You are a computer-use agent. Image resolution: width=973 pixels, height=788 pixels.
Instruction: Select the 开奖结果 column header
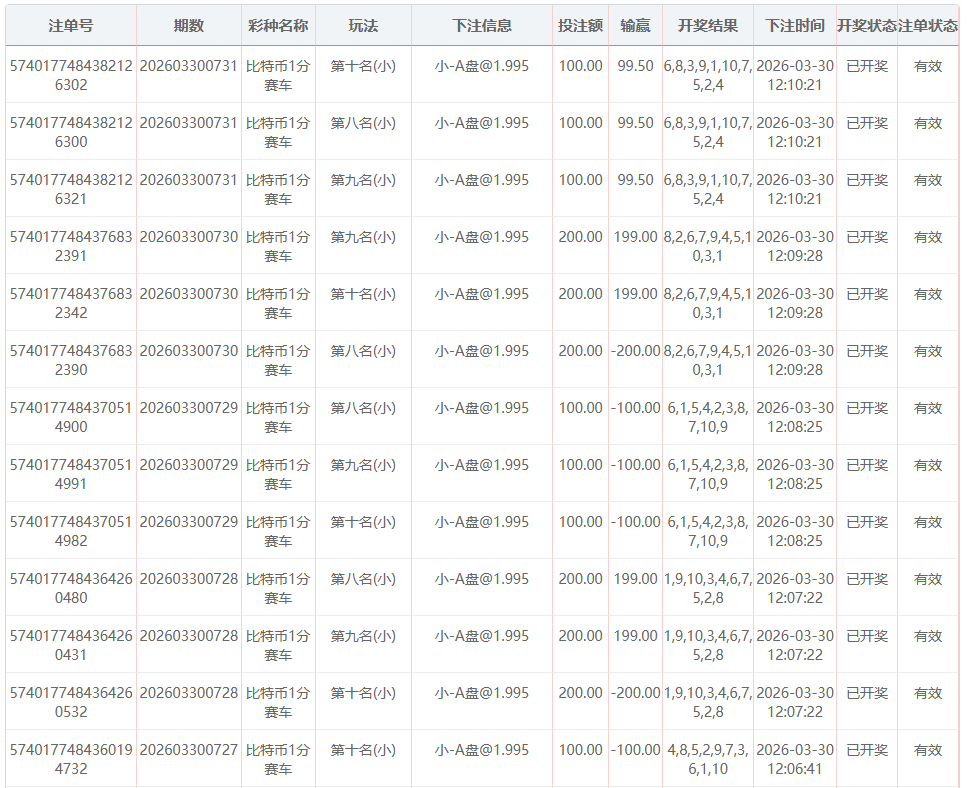pos(708,26)
